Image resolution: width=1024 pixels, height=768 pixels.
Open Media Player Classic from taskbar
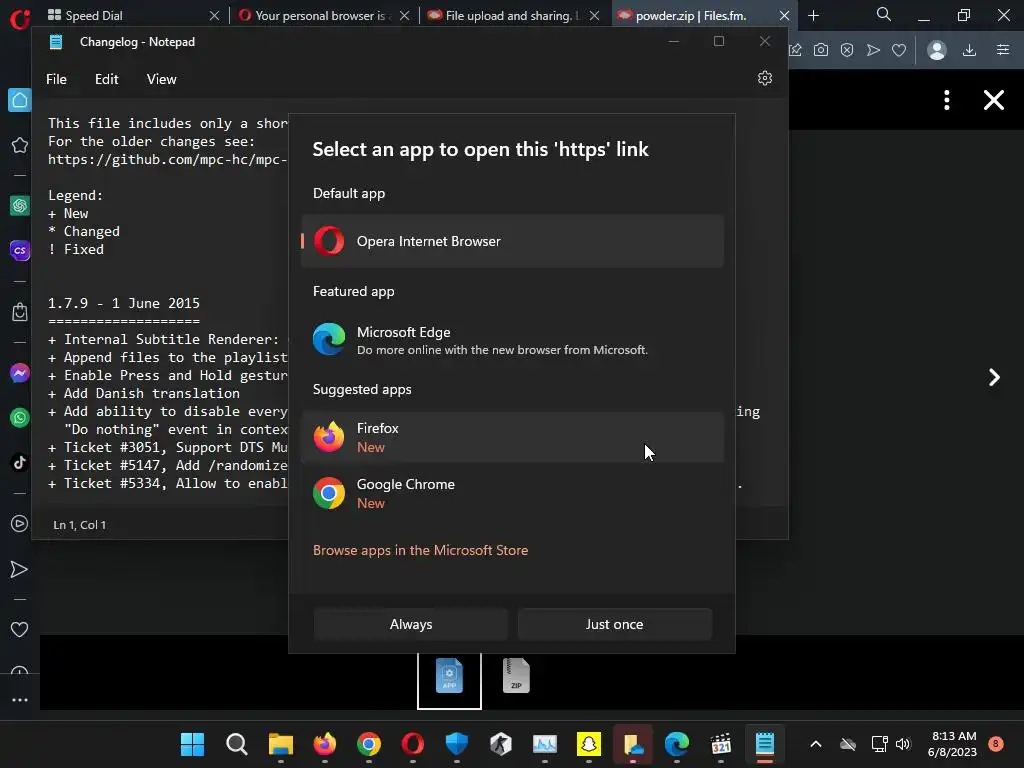[721, 744]
